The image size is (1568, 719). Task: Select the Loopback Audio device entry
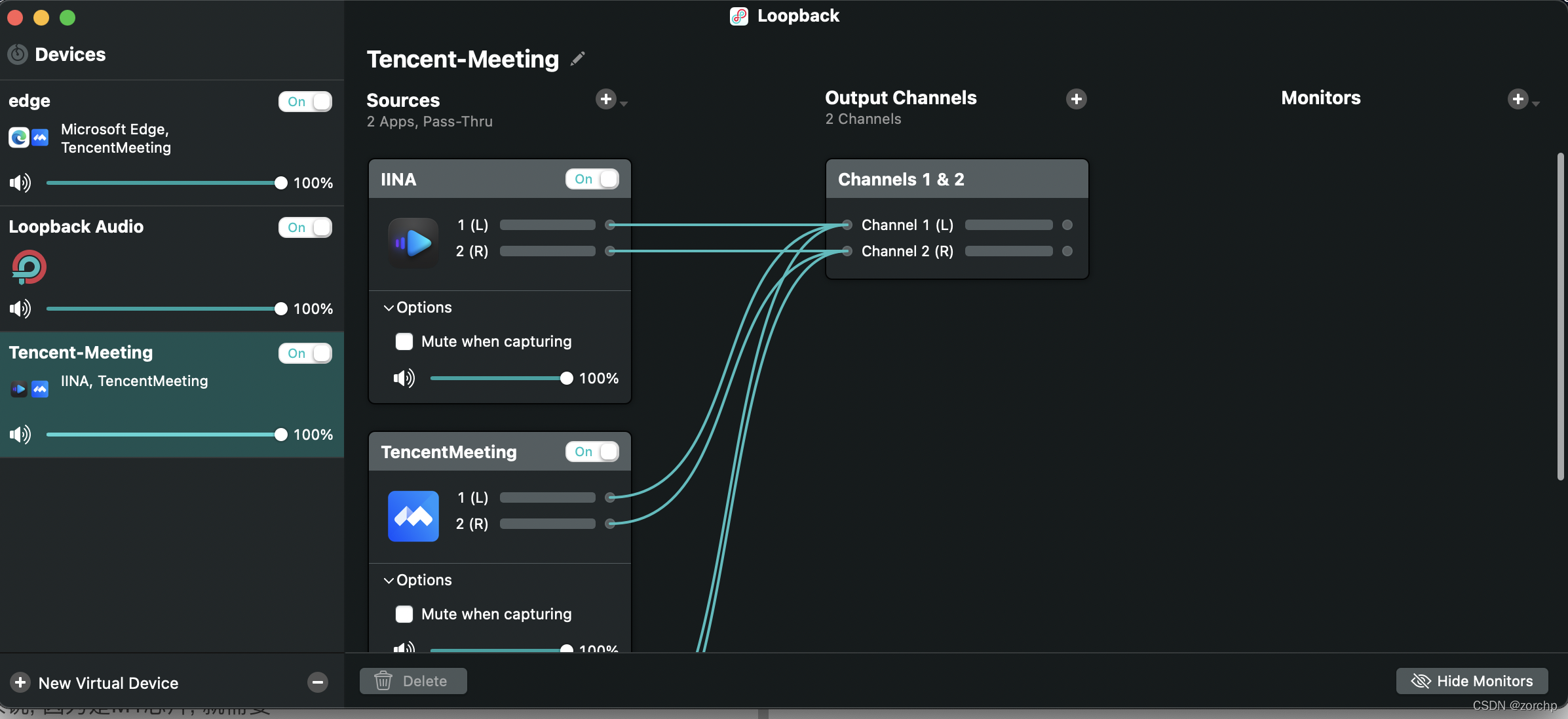pyautogui.click(x=76, y=227)
